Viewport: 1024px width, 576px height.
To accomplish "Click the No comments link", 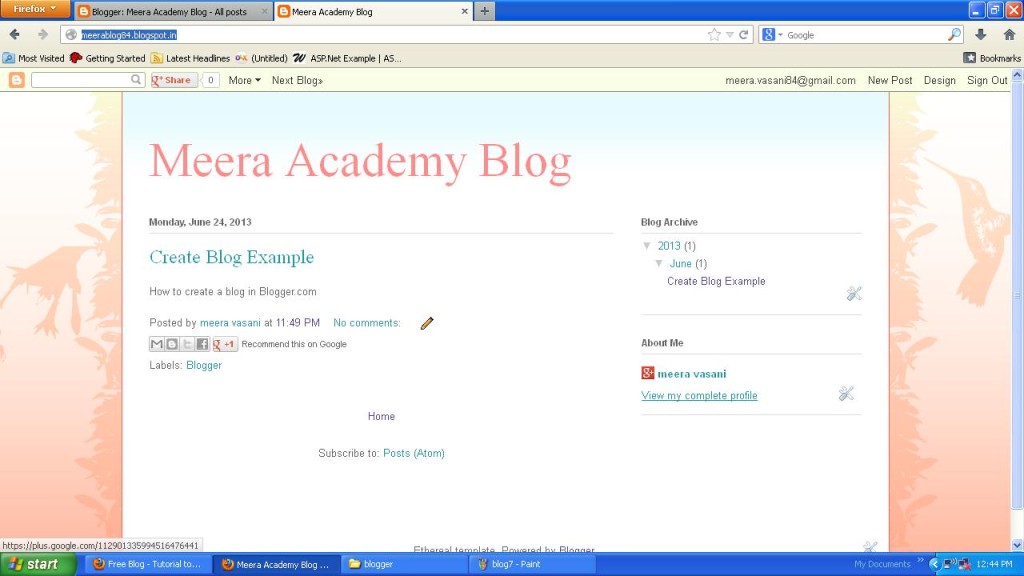I will pos(366,323).
